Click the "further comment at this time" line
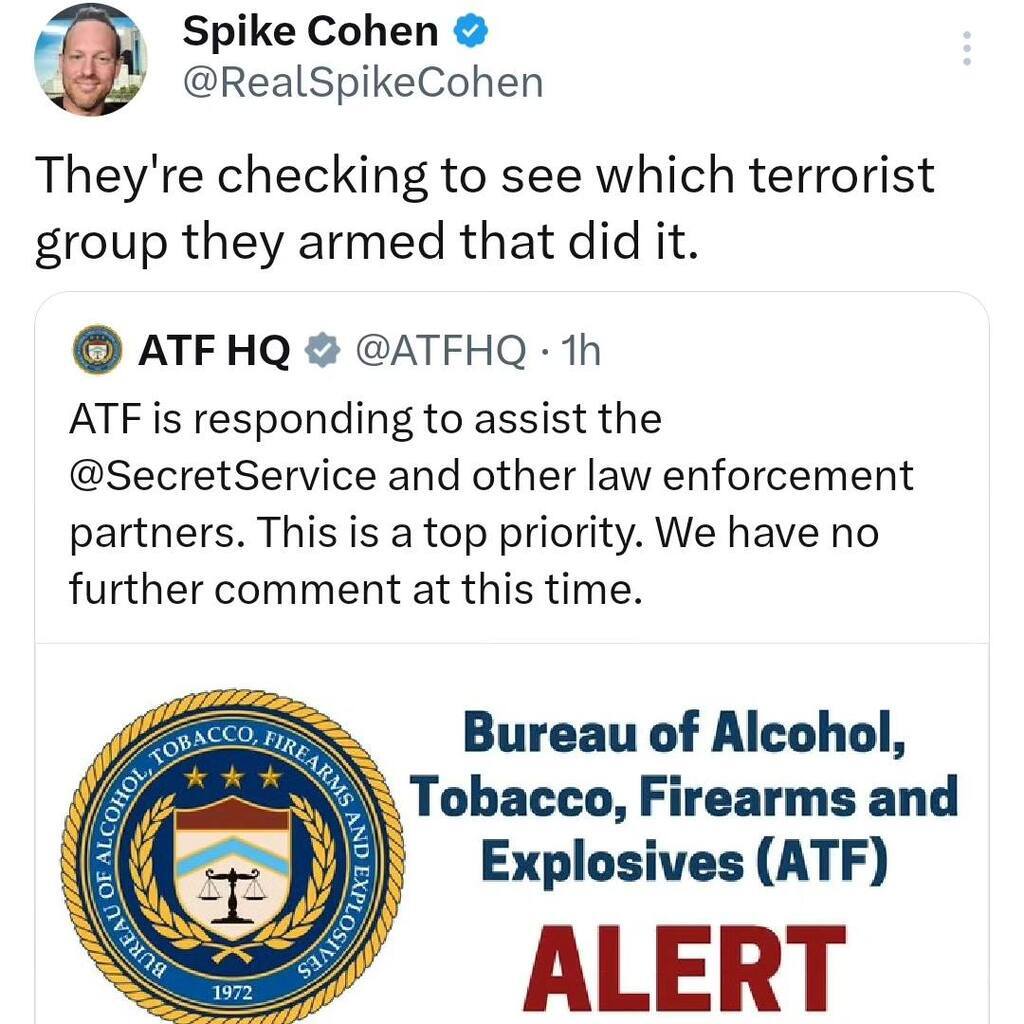 tap(353, 590)
